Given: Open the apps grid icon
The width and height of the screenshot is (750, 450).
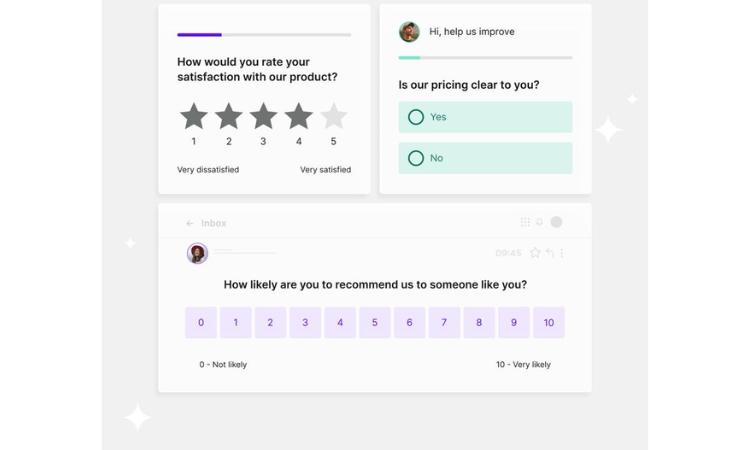Looking at the screenshot, I should pos(525,222).
